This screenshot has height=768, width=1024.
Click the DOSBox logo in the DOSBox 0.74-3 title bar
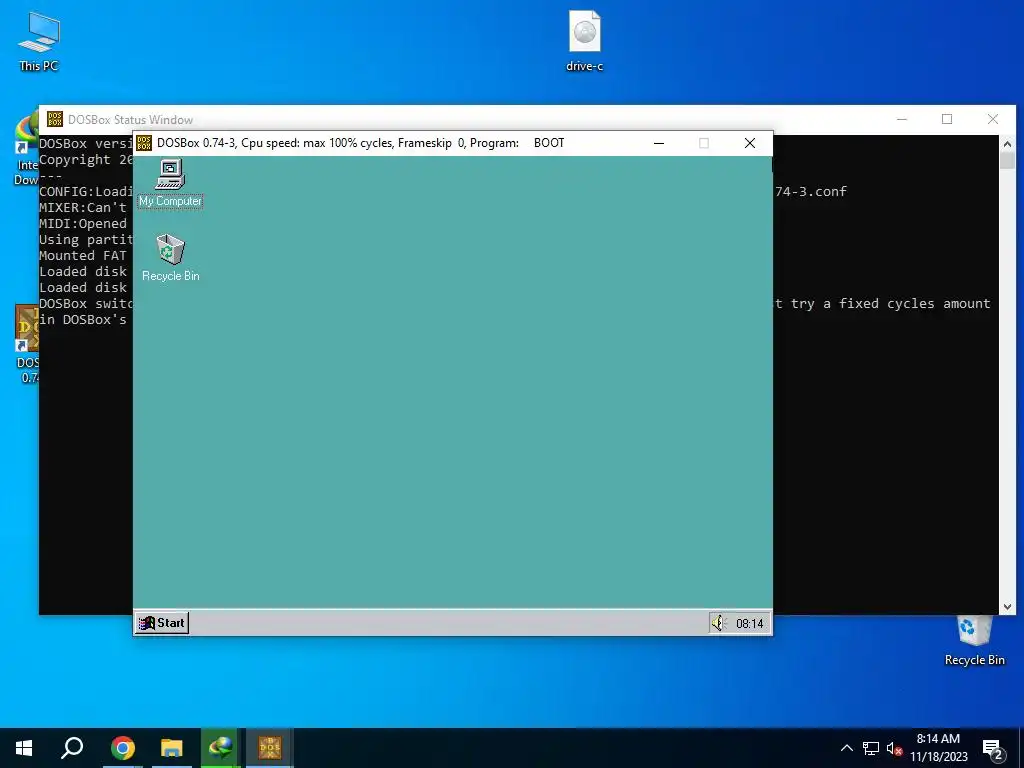point(144,143)
